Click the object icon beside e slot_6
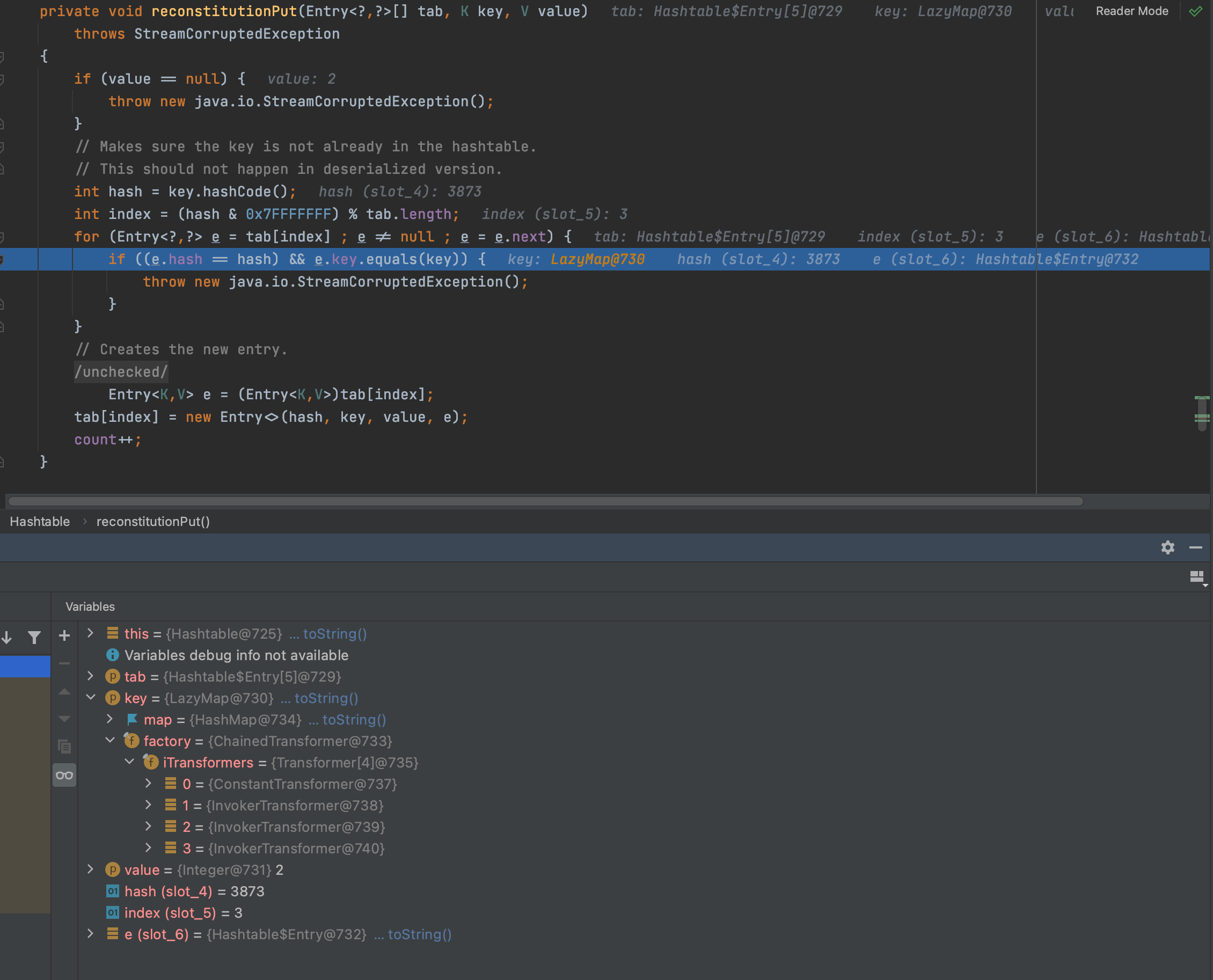 [112, 934]
